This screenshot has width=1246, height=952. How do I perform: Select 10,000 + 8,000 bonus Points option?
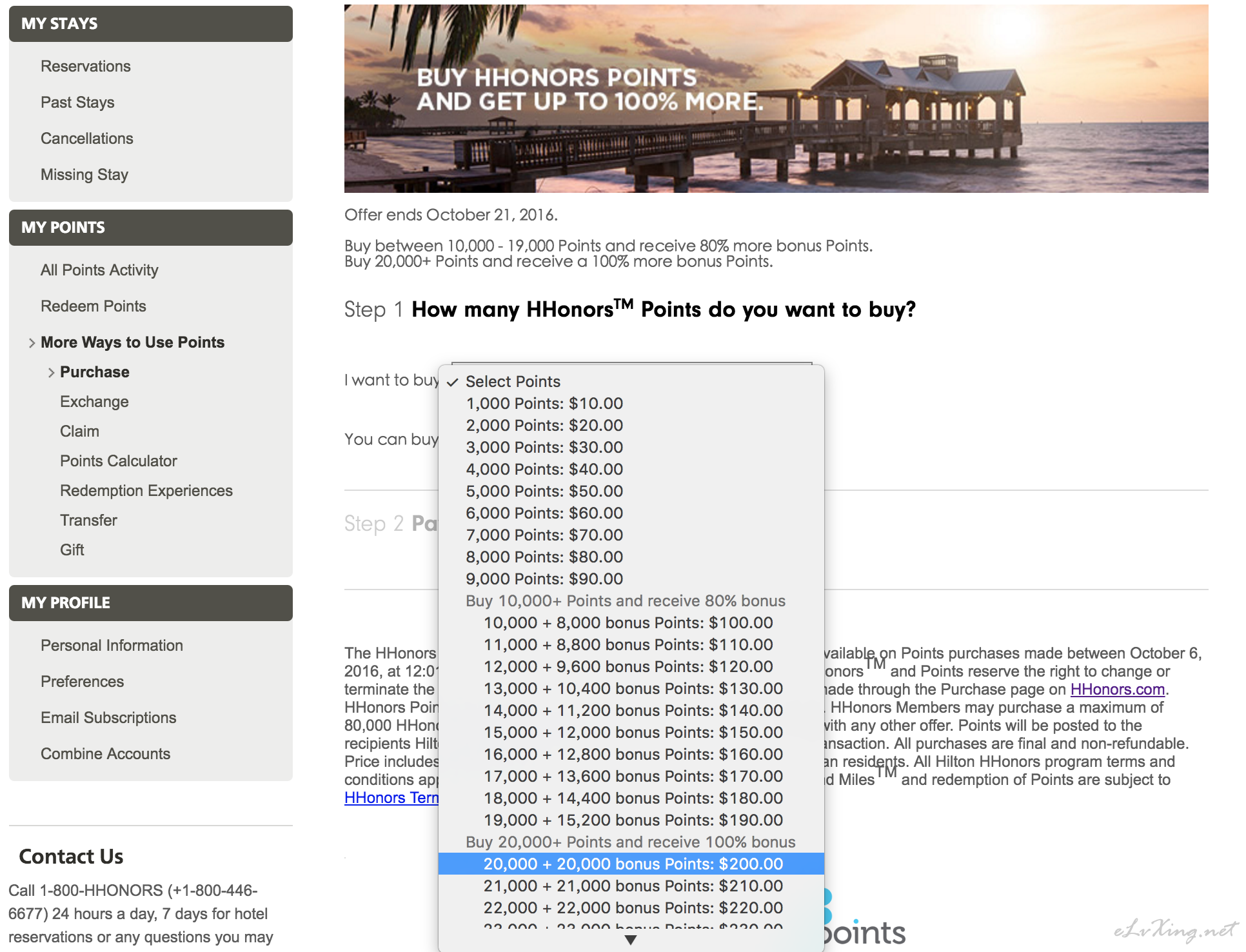click(x=631, y=623)
